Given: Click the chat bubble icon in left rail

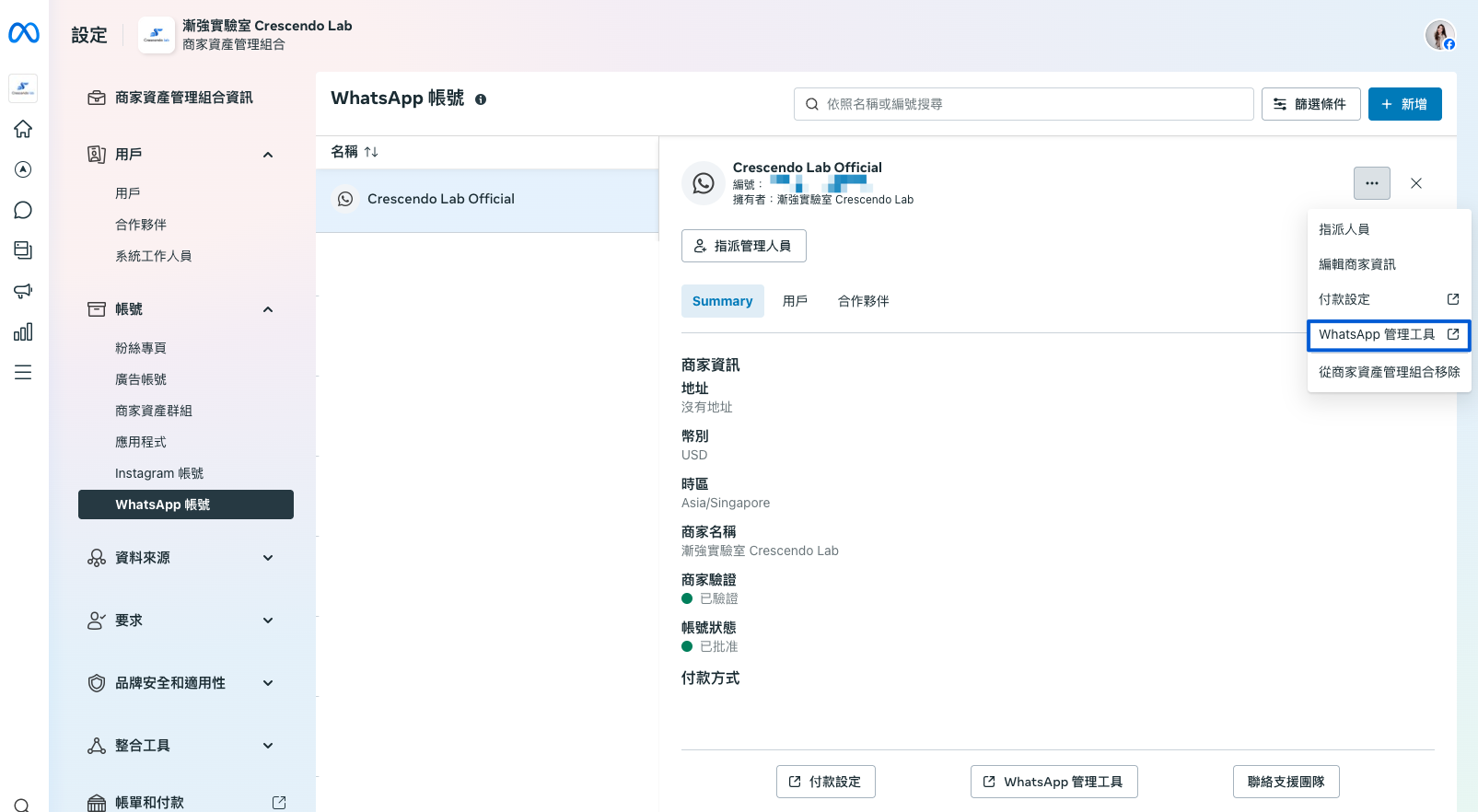Looking at the screenshot, I should point(23,210).
